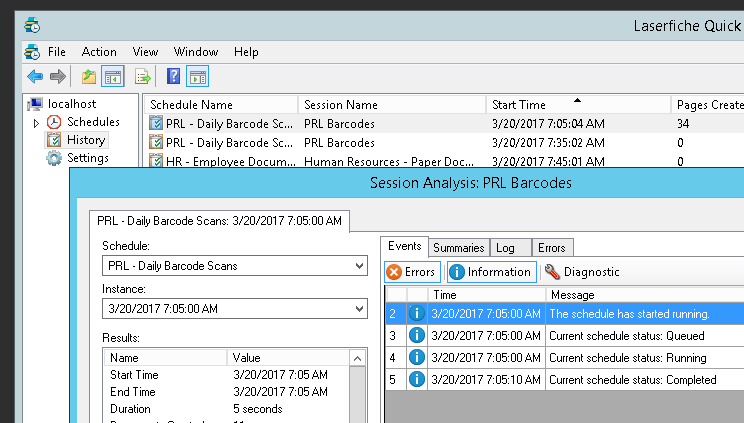This screenshot has width=744, height=423.
Task: Click the End Time result row
Action: 227,392
